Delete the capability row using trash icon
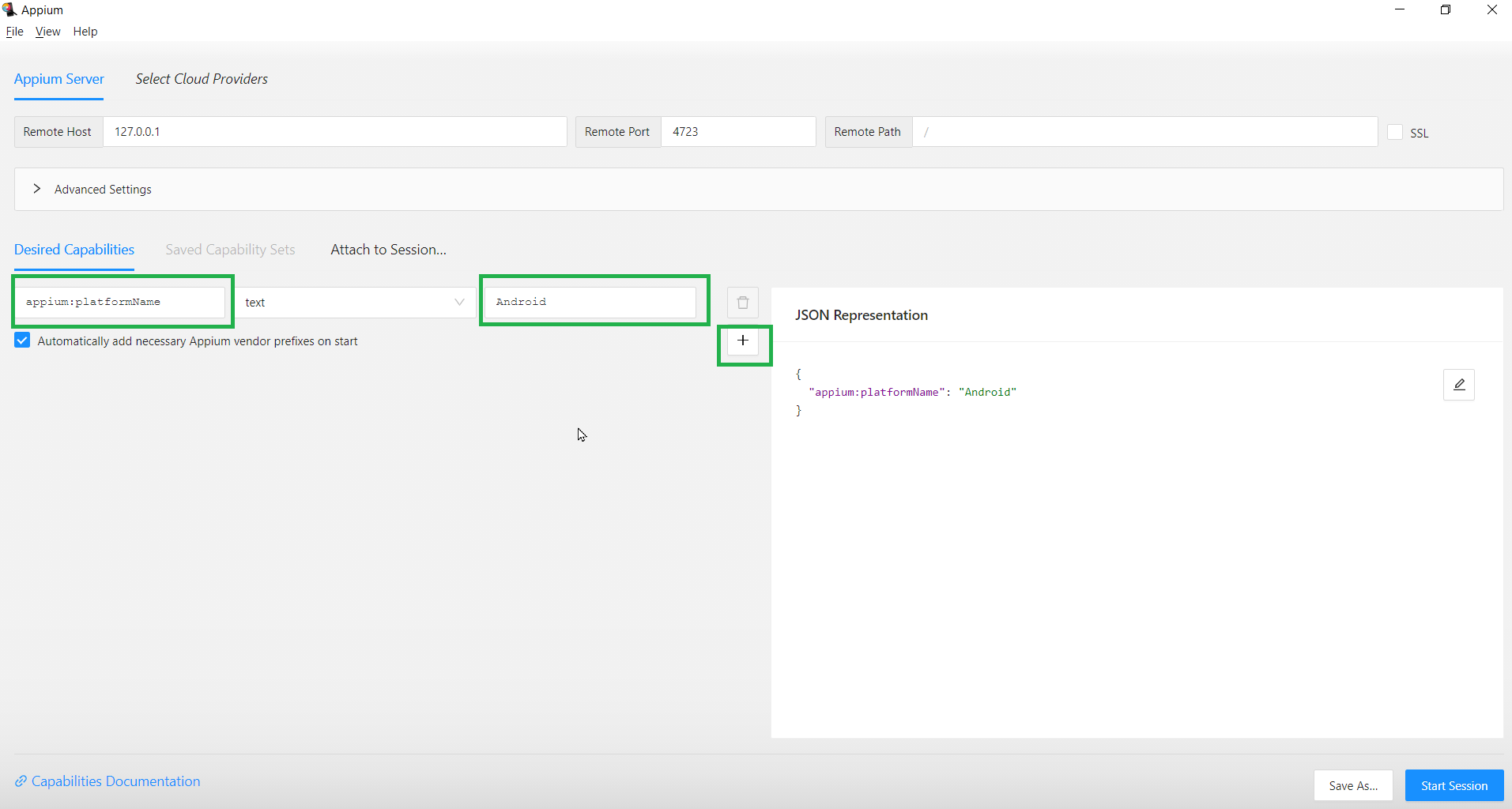This screenshot has width=1512, height=809. (x=741, y=302)
